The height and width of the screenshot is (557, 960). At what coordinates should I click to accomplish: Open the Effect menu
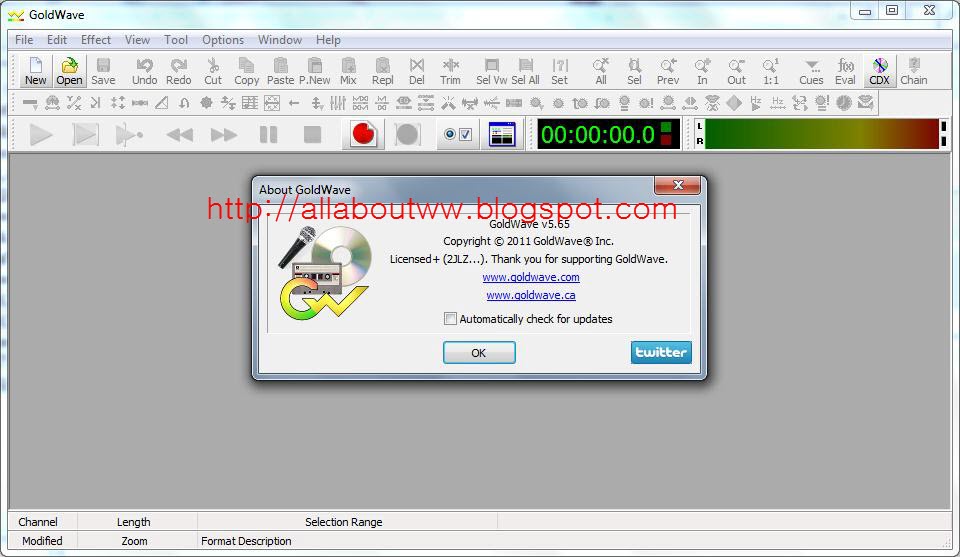(x=96, y=40)
